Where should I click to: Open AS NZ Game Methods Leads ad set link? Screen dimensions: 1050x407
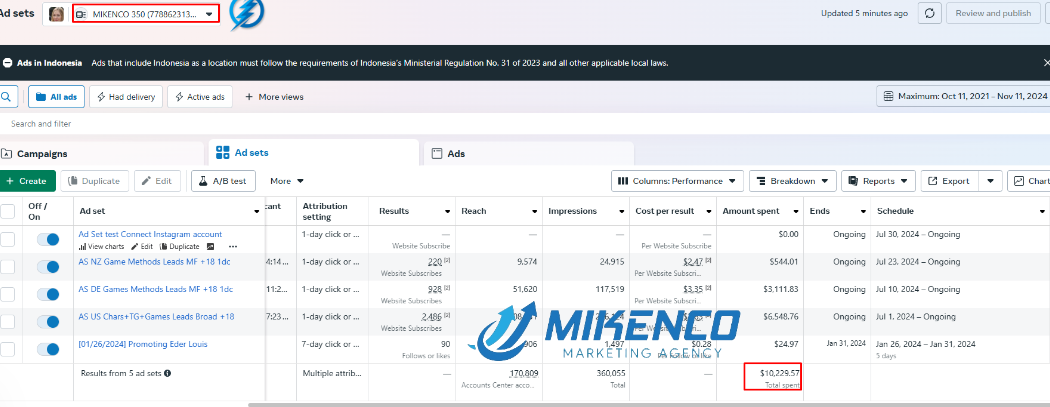coord(155,262)
